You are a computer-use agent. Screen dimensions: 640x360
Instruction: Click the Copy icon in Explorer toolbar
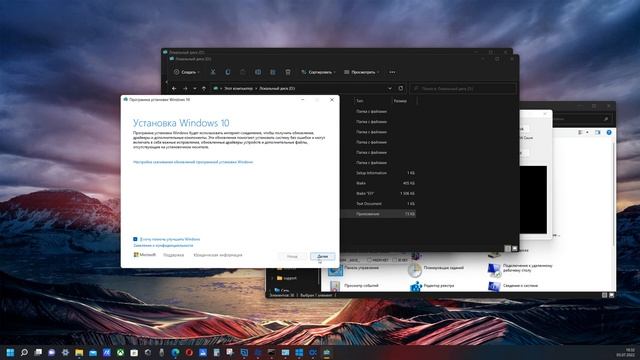[x=228, y=72]
